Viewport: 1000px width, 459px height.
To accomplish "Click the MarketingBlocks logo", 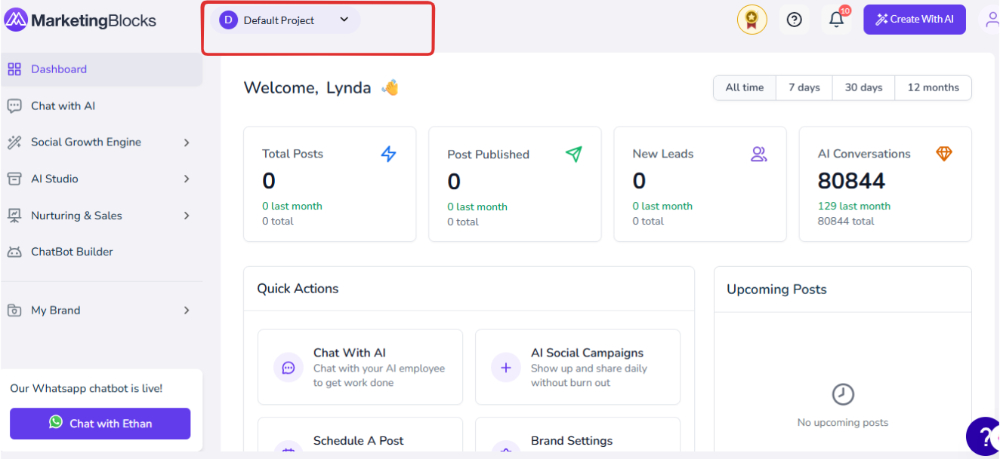I will 80,20.
